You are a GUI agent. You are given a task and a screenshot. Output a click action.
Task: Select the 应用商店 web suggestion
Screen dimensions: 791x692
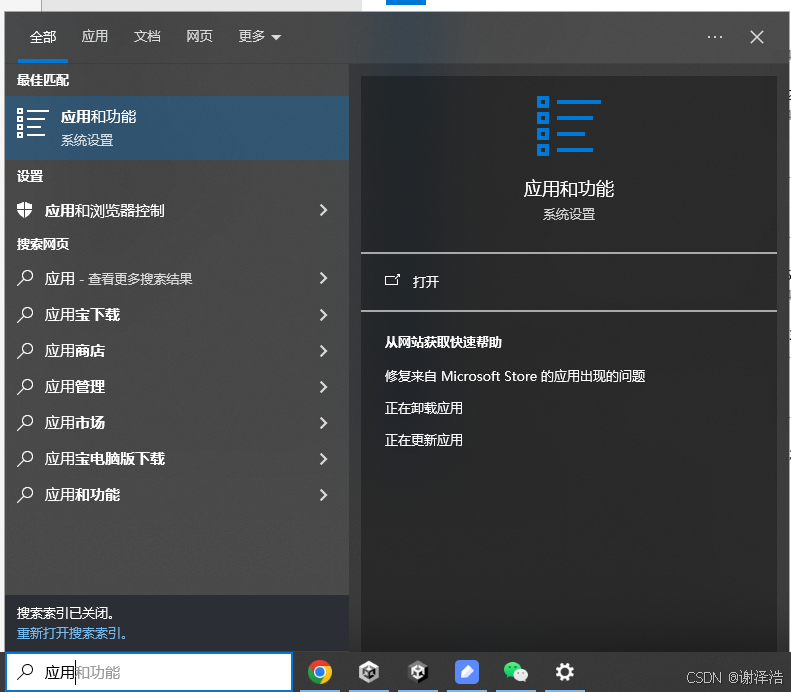[x=177, y=351]
